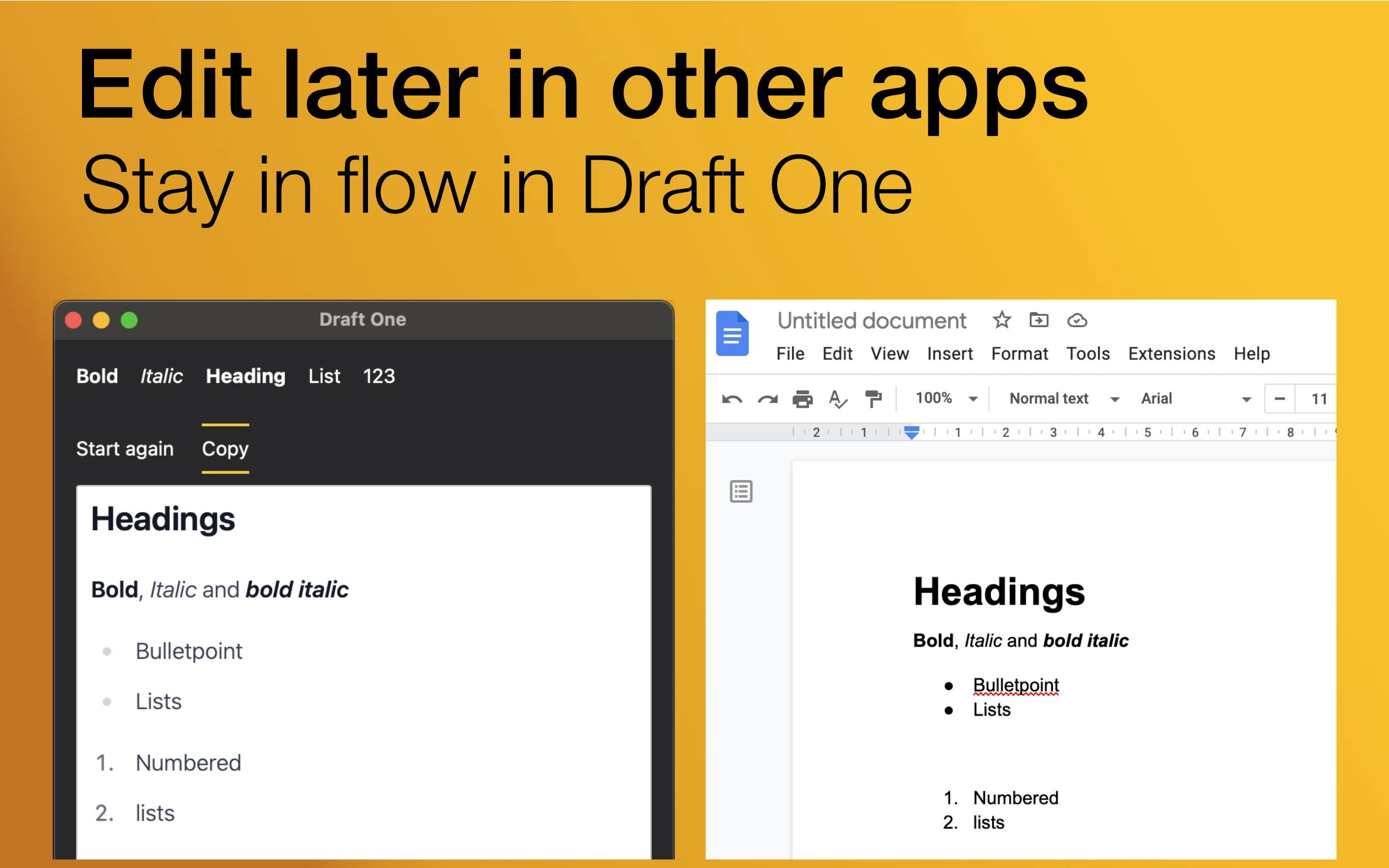Star the Untitled document
The height and width of the screenshot is (868, 1389).
point(1002,320)
